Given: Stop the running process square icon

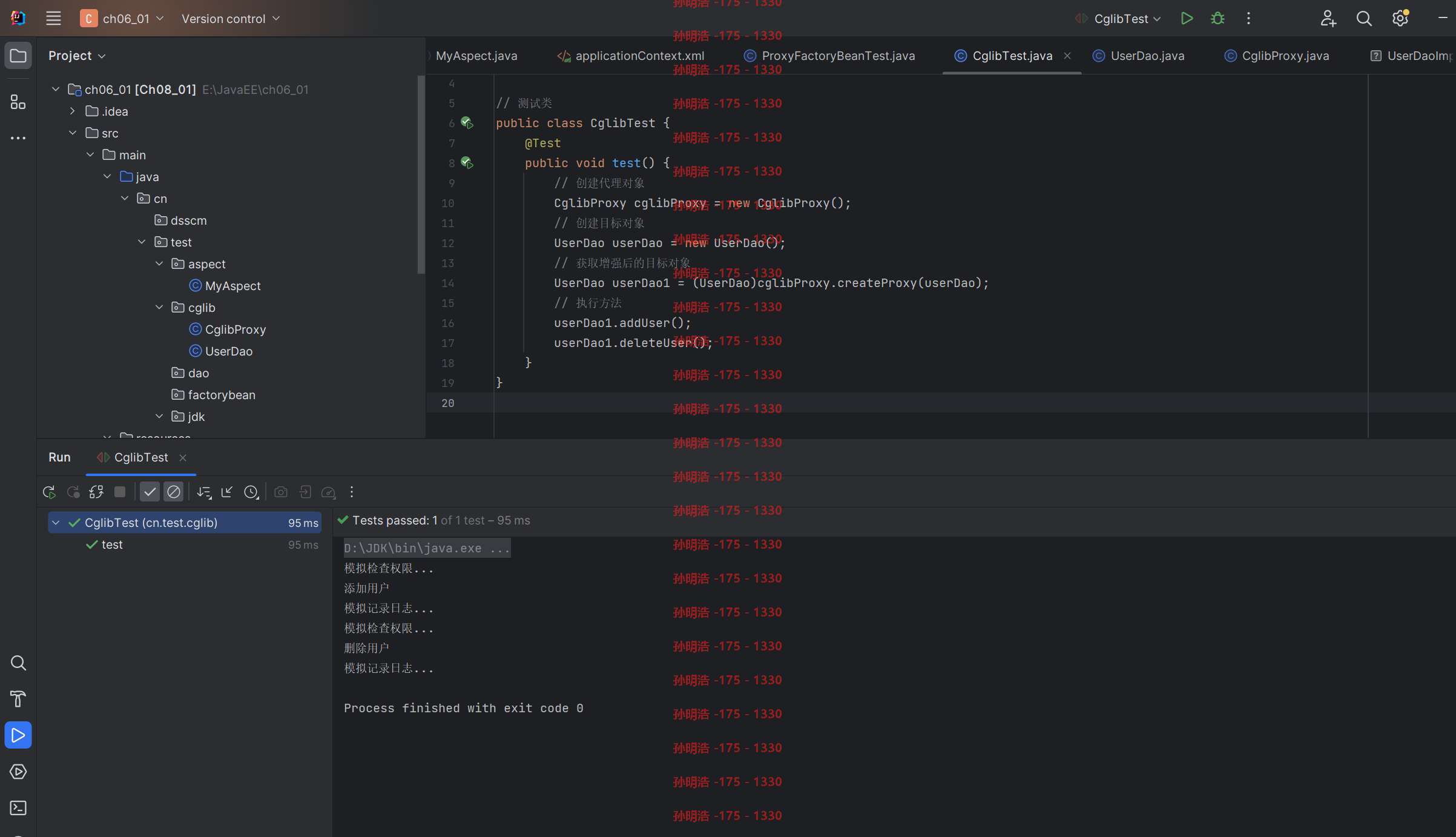Looking at the screenshot, I should point(120,492).
